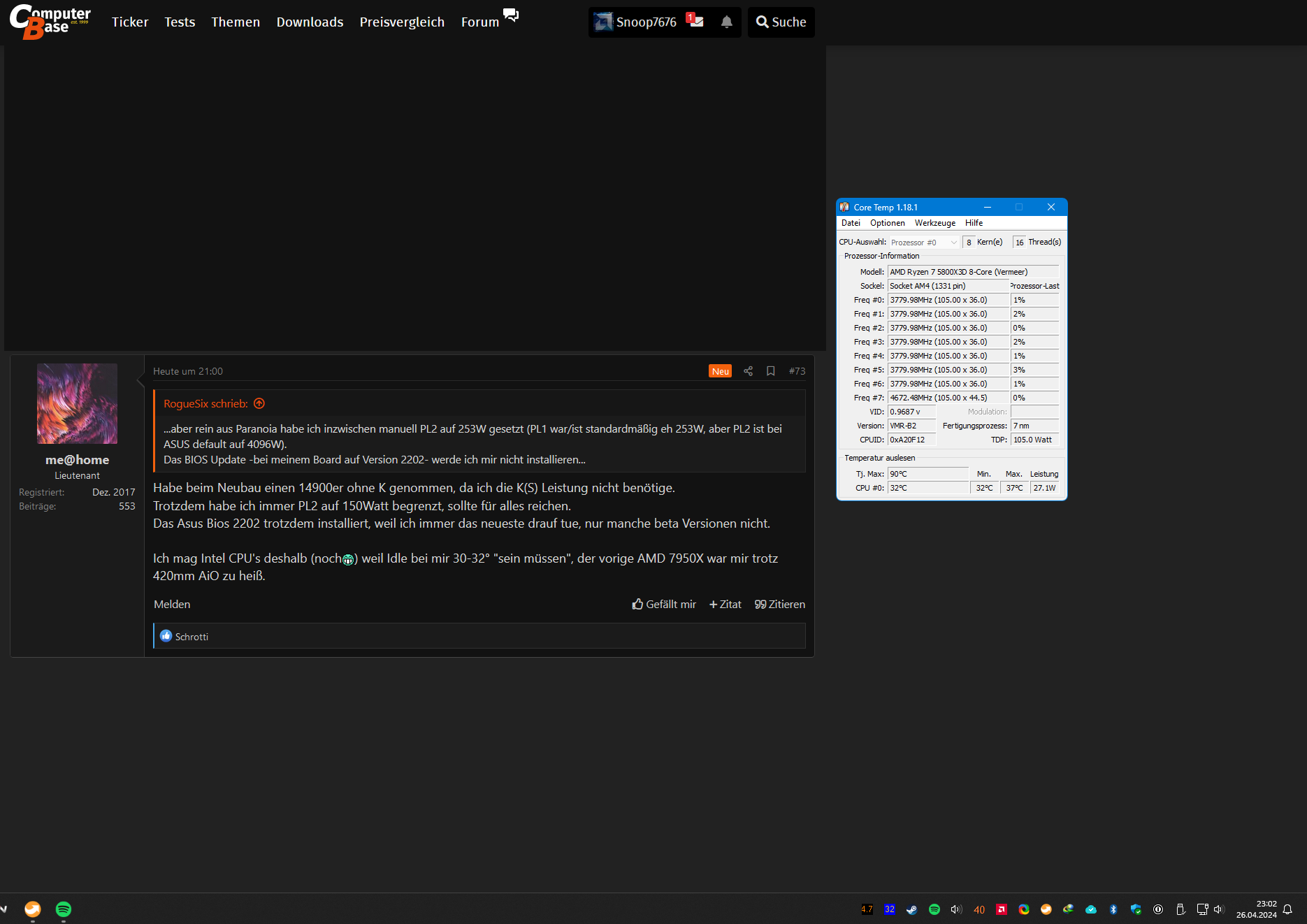The height and width of the screenshot is (924, 1307).
Task: Open the Themen navigation item
Action: coord(236,22)
